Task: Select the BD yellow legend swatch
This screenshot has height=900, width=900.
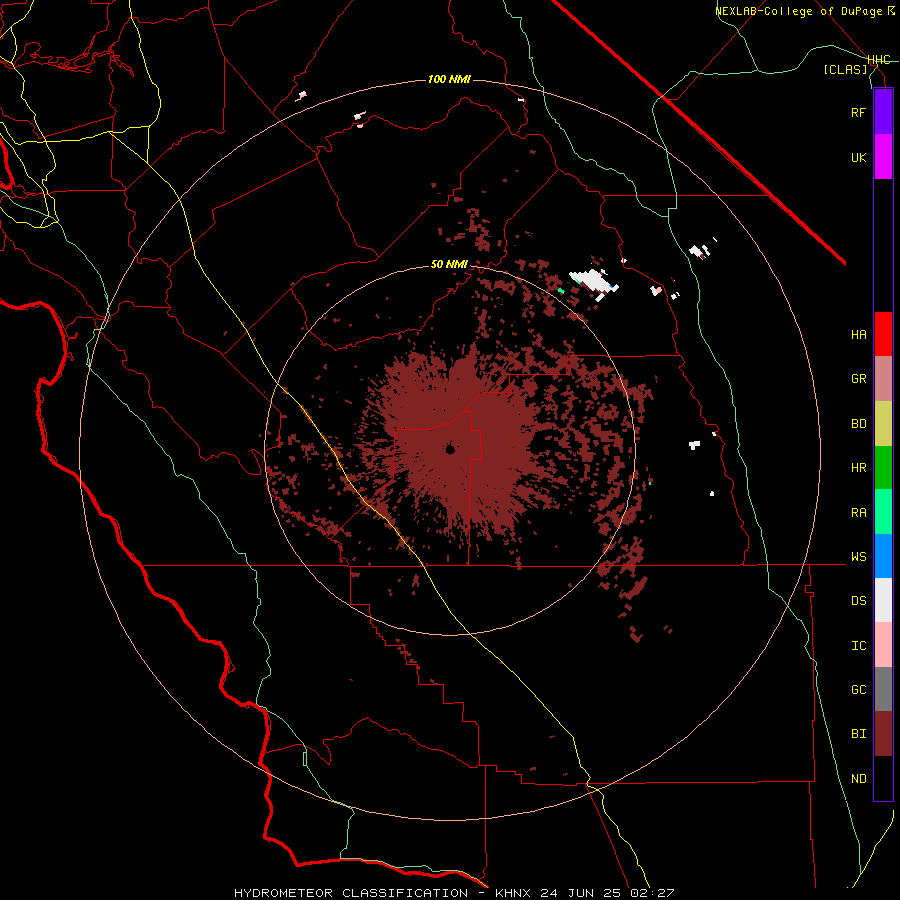Action: click(883, 424)
